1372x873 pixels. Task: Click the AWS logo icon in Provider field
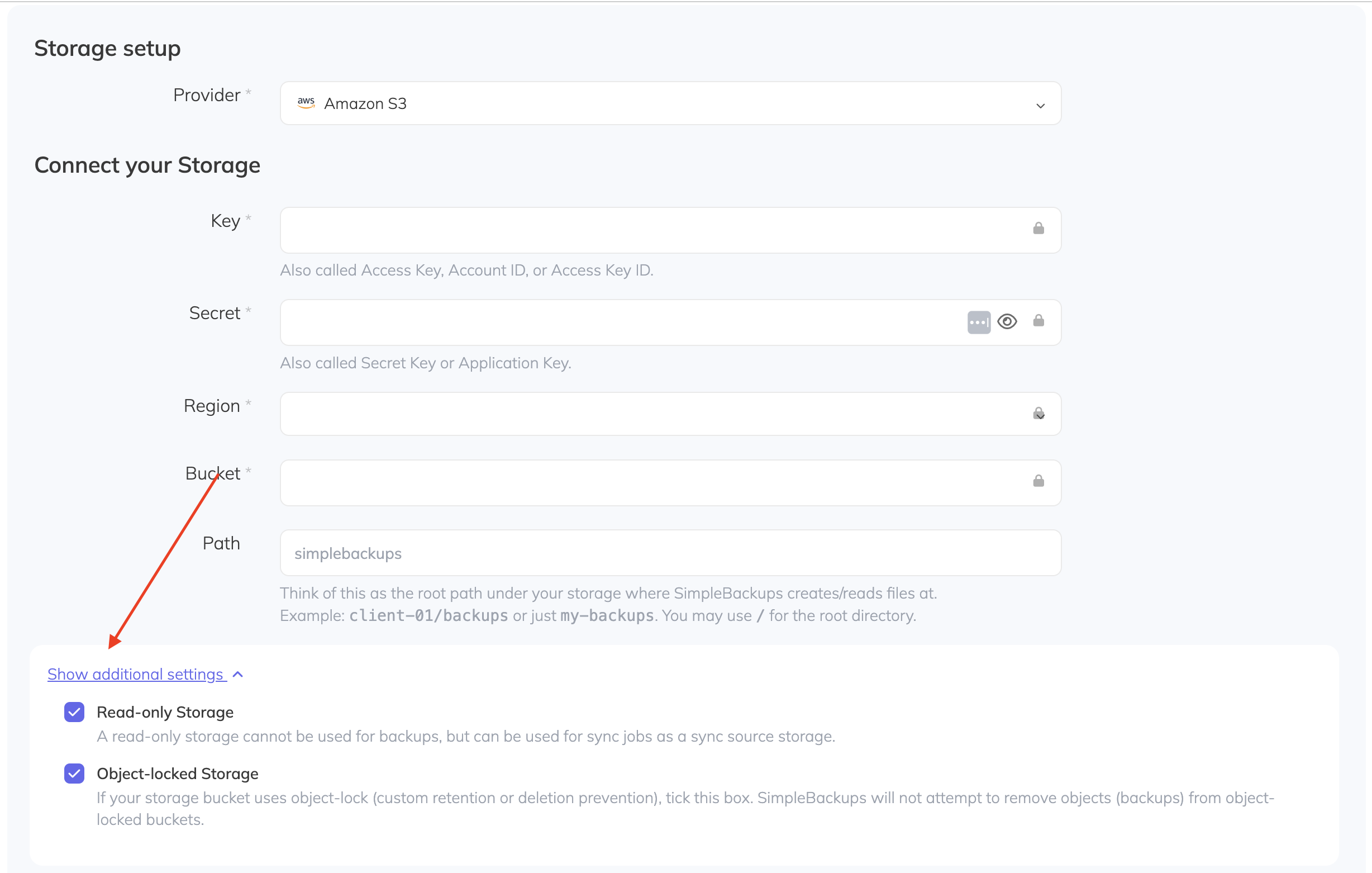point(307,103)
